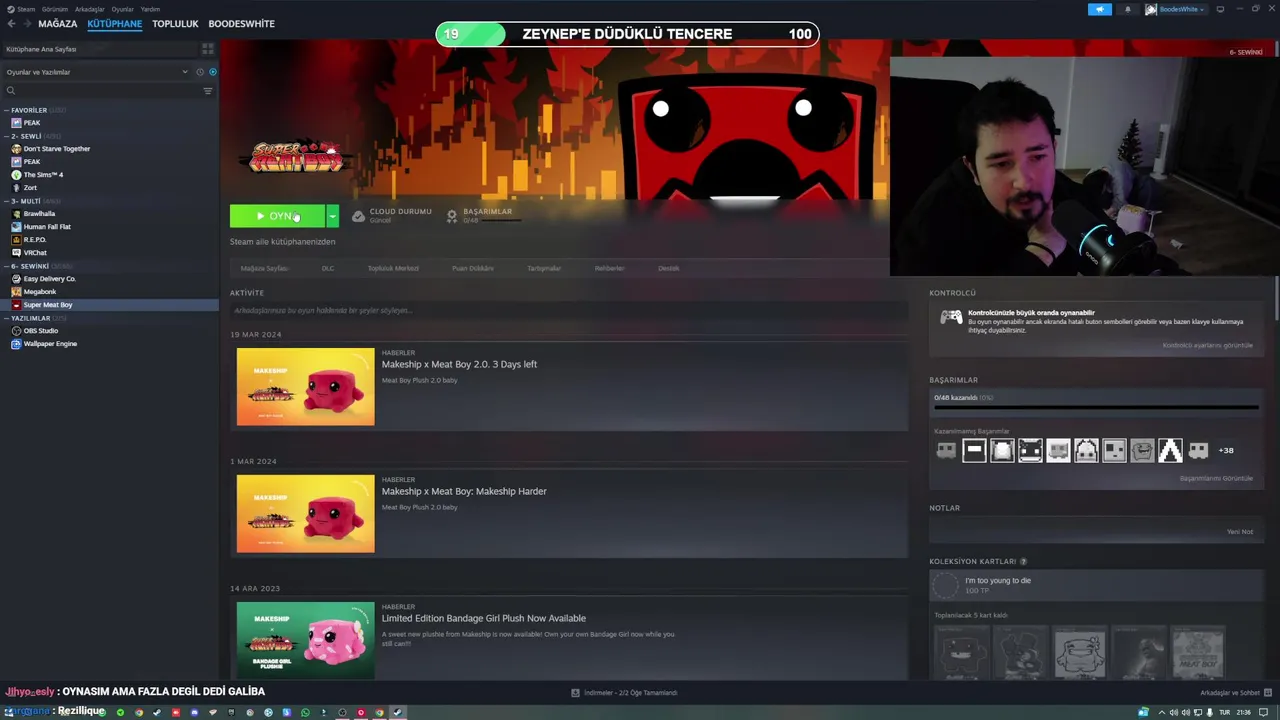
Task: Open BAŞARIMLAR next to play button
Action: [482, 216]
